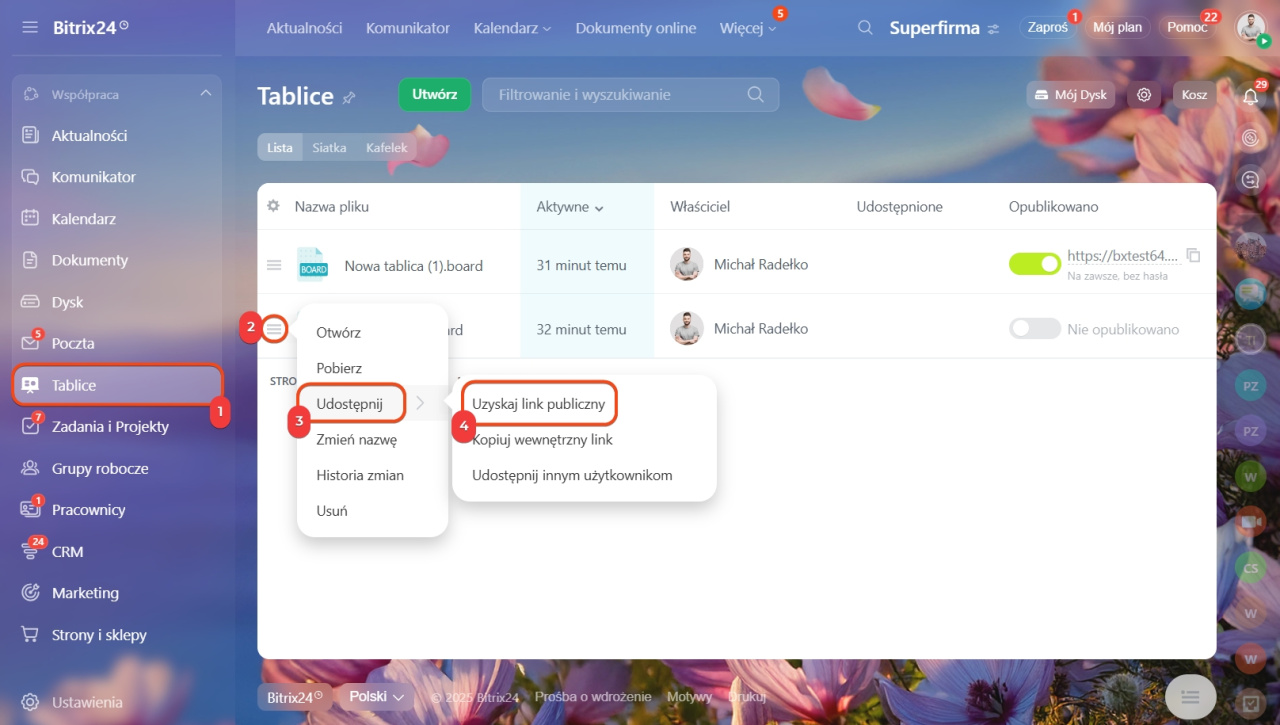Click the search magnifier in top bar
1280x725 pixels.
point(866,28)
